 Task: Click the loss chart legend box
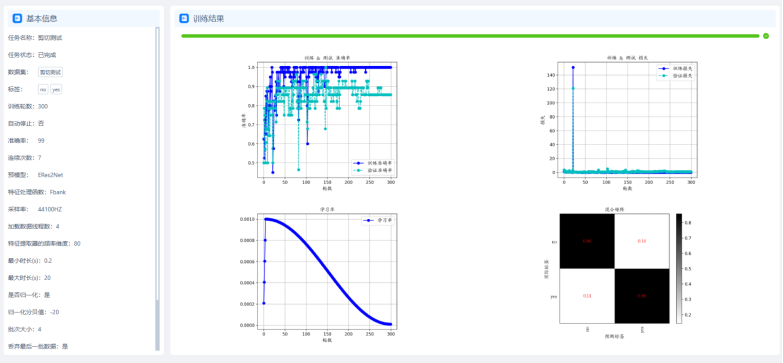pyautogui.click(x=676, y=72)
